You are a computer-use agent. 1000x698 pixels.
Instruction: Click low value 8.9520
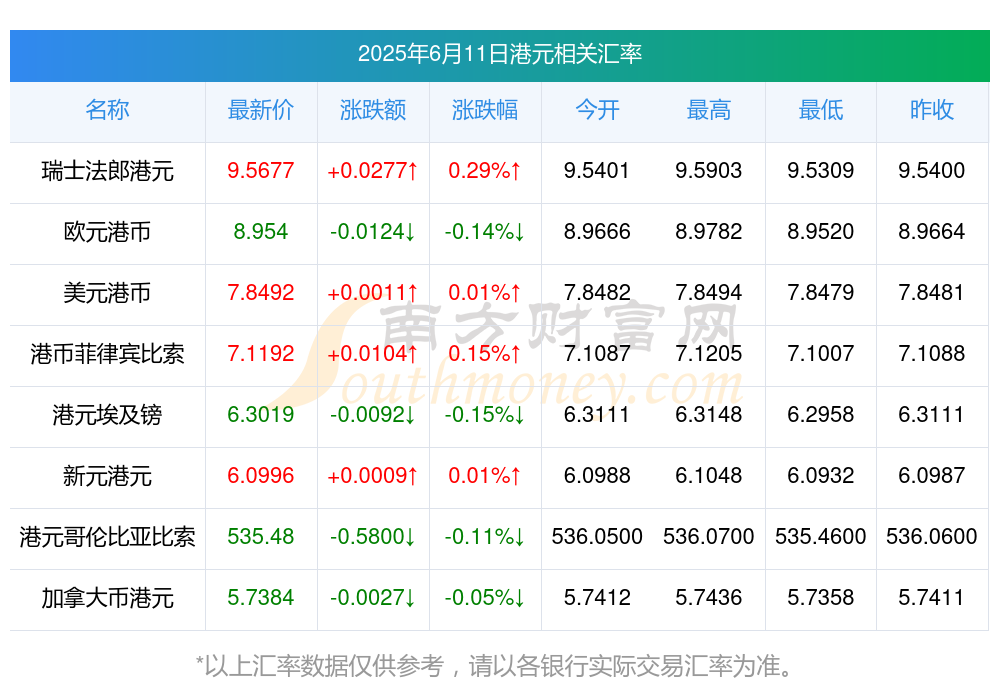(821, 231)
